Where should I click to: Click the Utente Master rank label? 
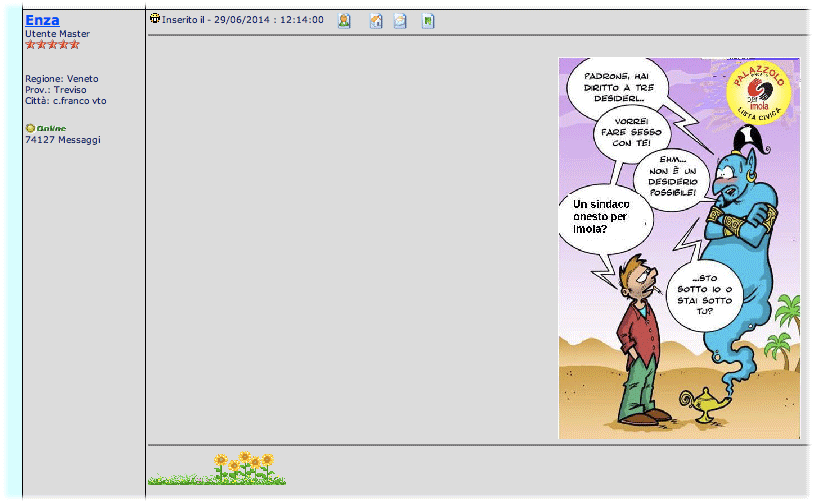(58, 34)
